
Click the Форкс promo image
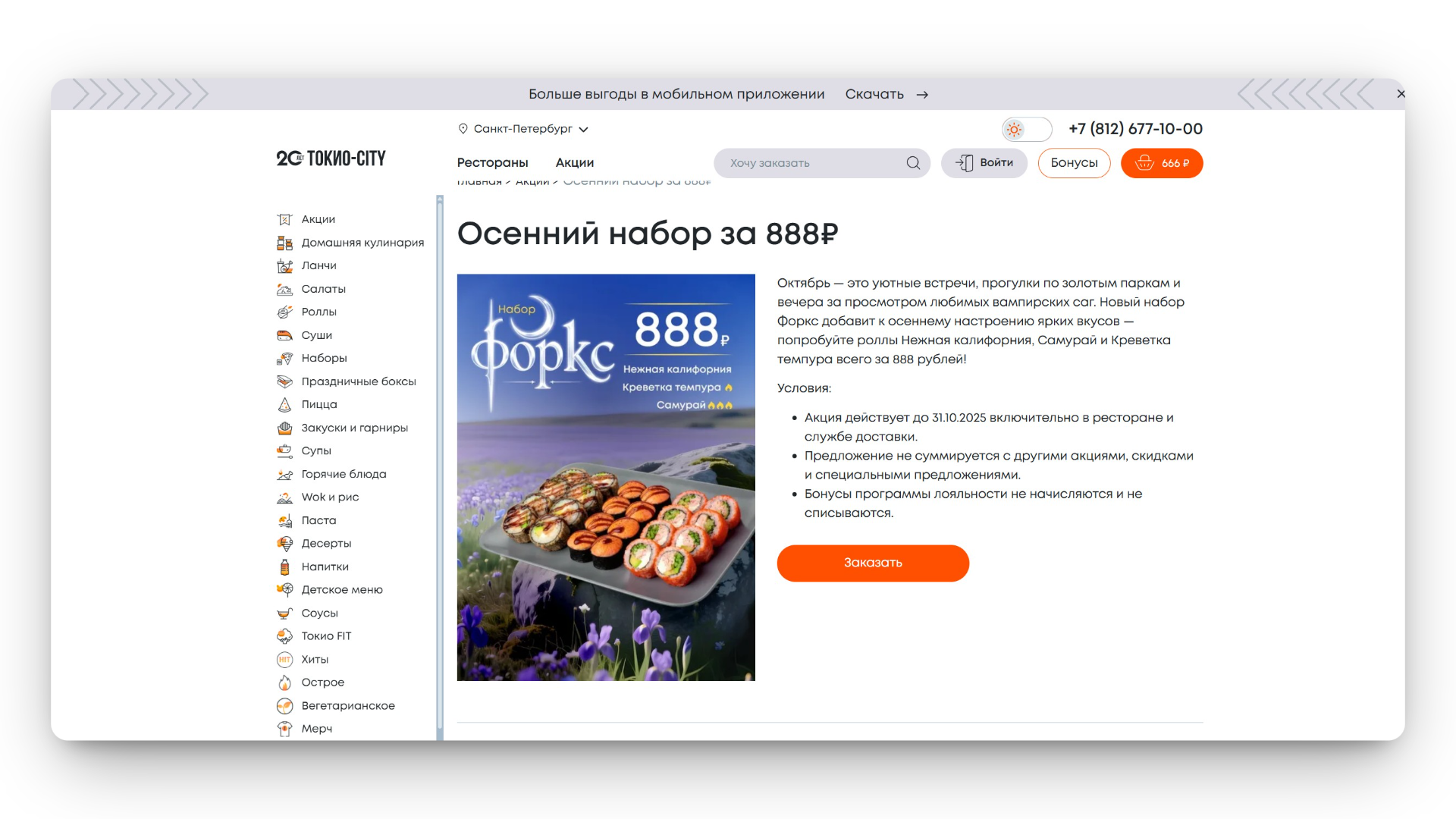tap(606, 477)
